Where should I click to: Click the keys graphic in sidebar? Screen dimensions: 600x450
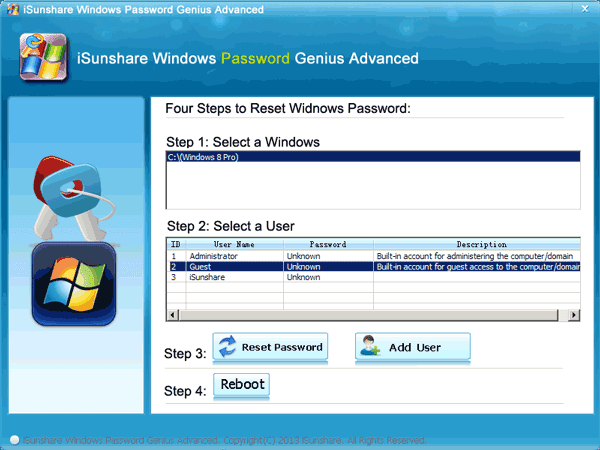pyautogui.click(x=73, y=198)
